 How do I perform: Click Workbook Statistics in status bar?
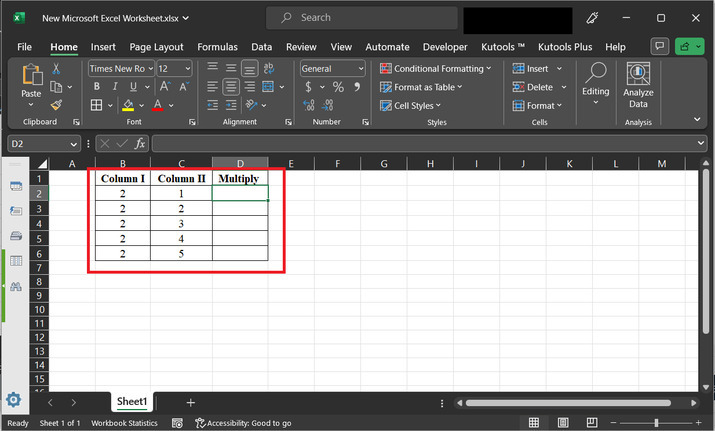click(124, 423)
